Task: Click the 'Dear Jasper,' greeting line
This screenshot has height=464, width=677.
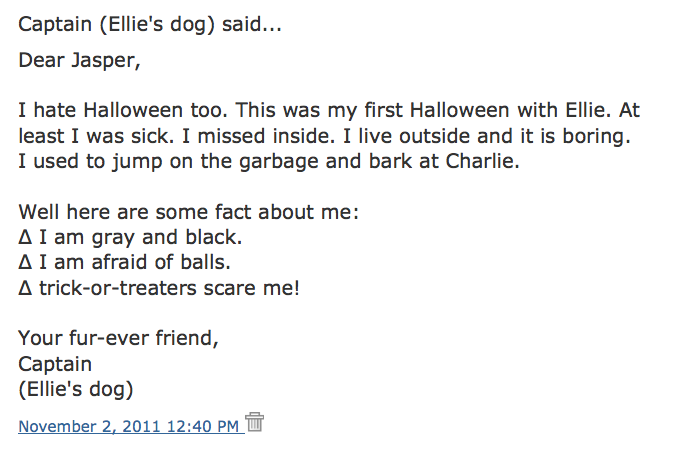Action: 79,60
